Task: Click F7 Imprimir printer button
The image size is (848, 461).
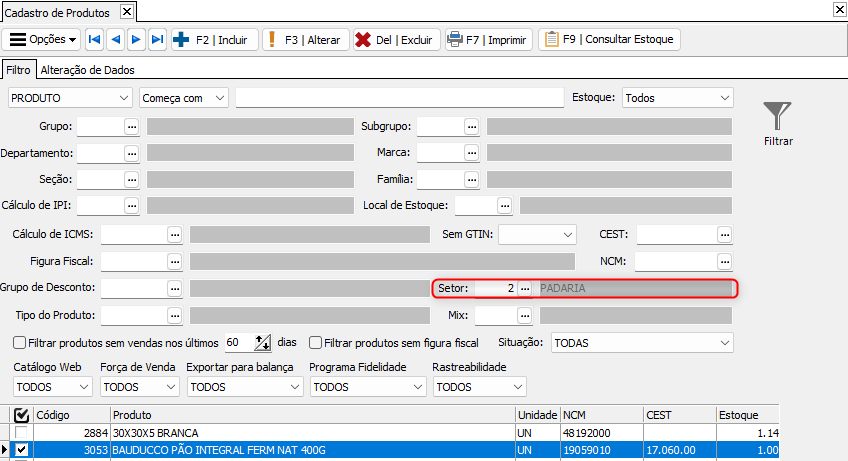Action: click(487, 40)
